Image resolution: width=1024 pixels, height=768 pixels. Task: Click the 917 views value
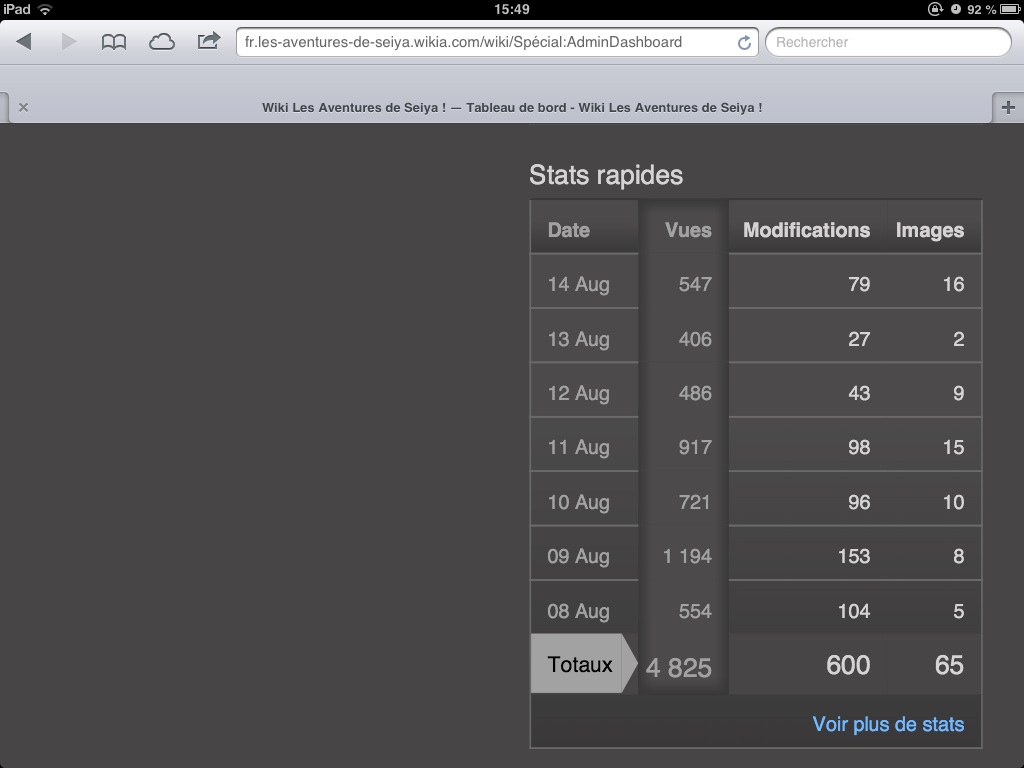pyautogui.click(x=695, y=447)
